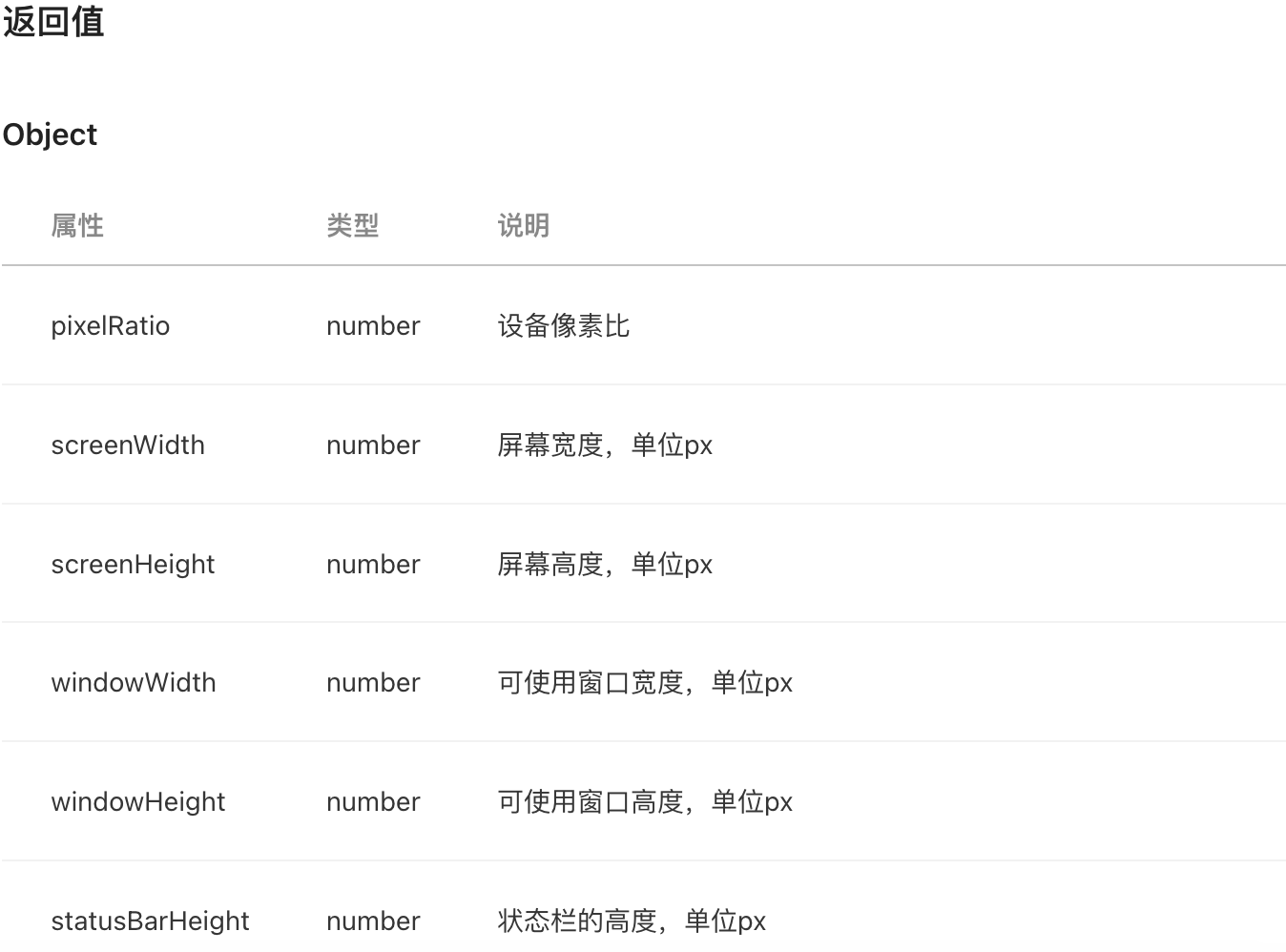Click the 屏幕宽度，单位px description
This screenshot has width=1286, height=952.
605,445
